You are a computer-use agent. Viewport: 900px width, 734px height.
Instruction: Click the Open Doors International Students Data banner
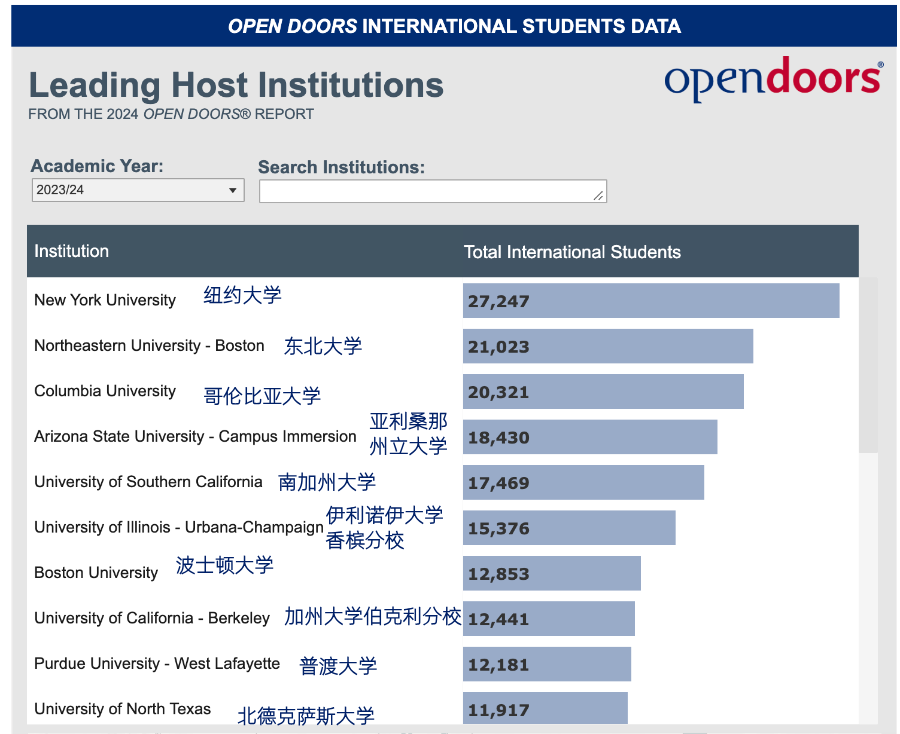coord(454,26)
